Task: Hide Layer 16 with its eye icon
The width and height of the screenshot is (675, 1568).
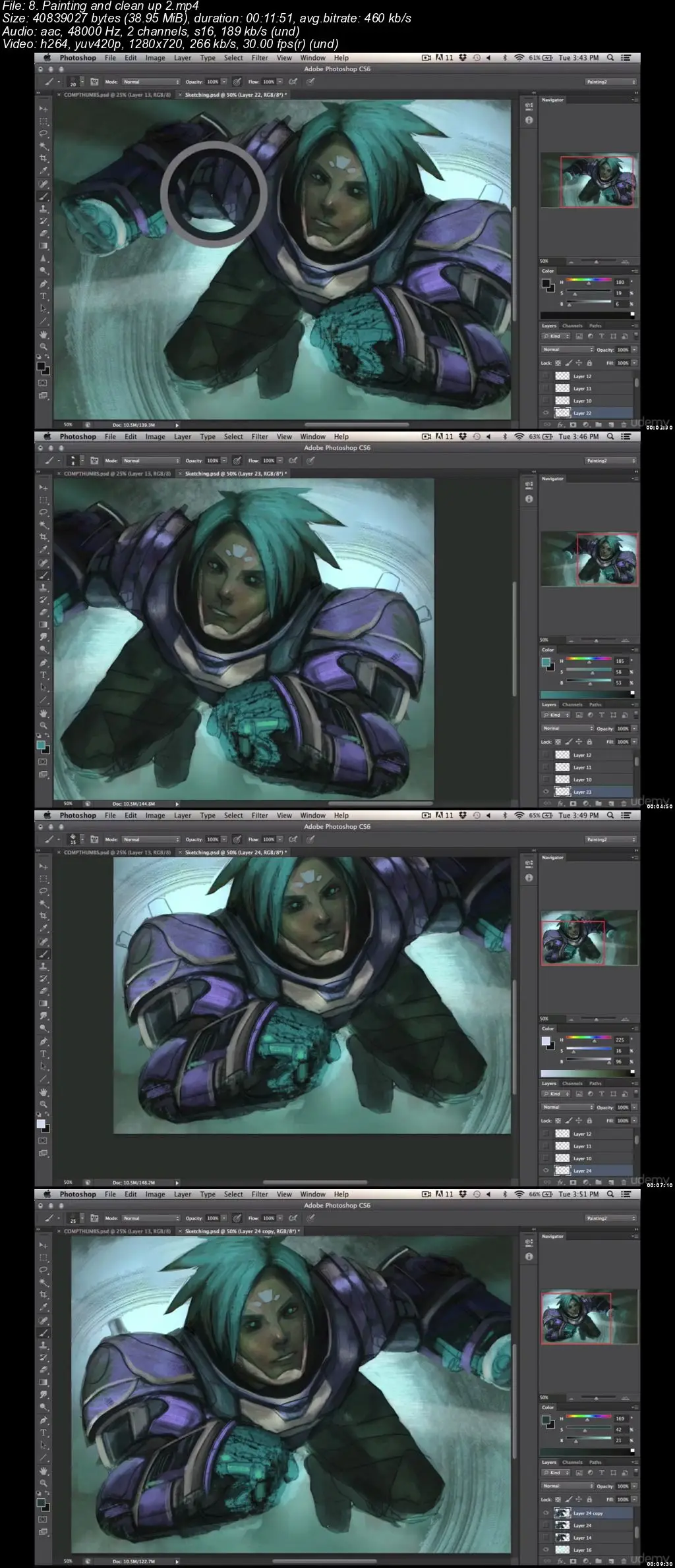Action: 546,1550
